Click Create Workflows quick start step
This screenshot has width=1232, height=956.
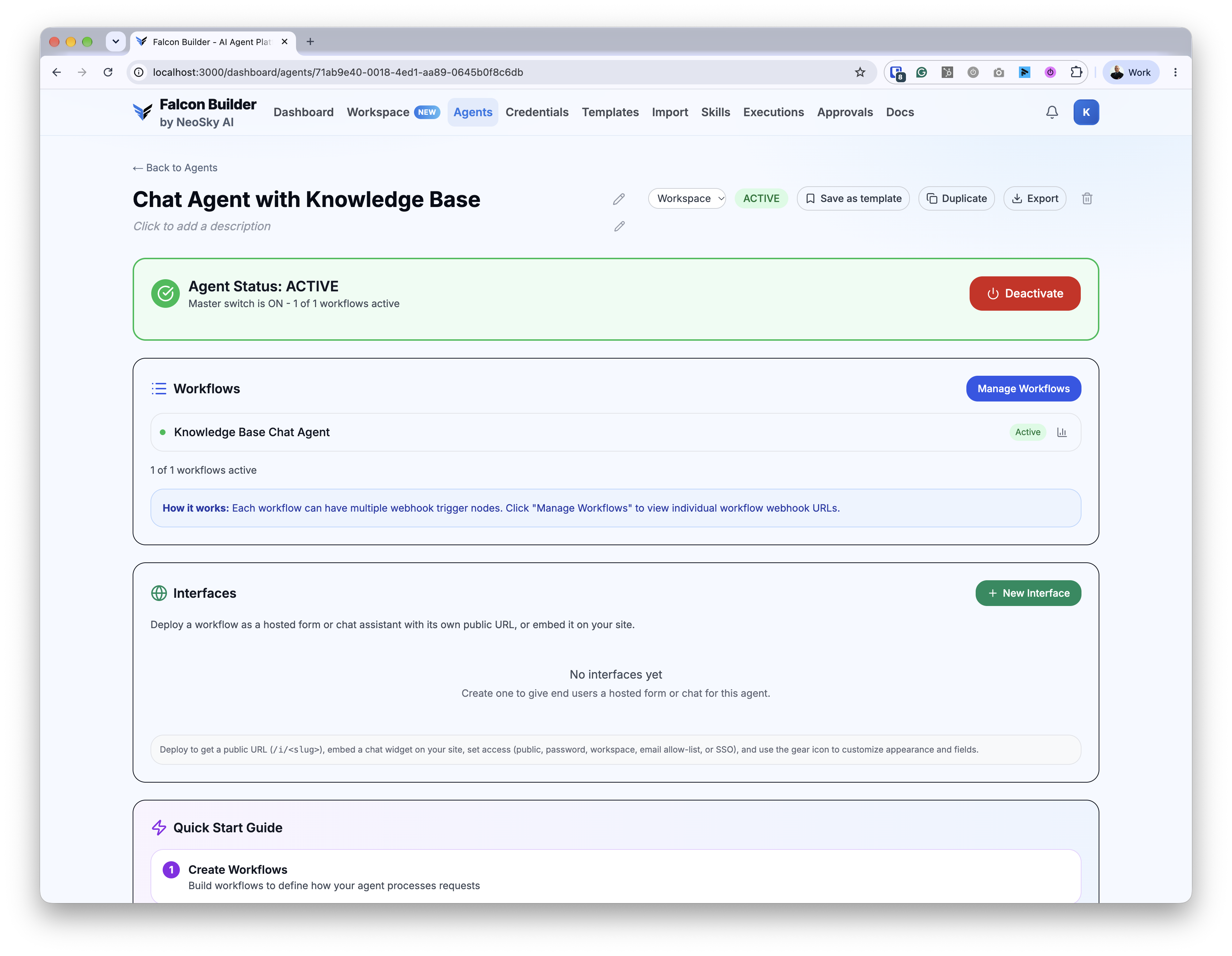(615, 877)
